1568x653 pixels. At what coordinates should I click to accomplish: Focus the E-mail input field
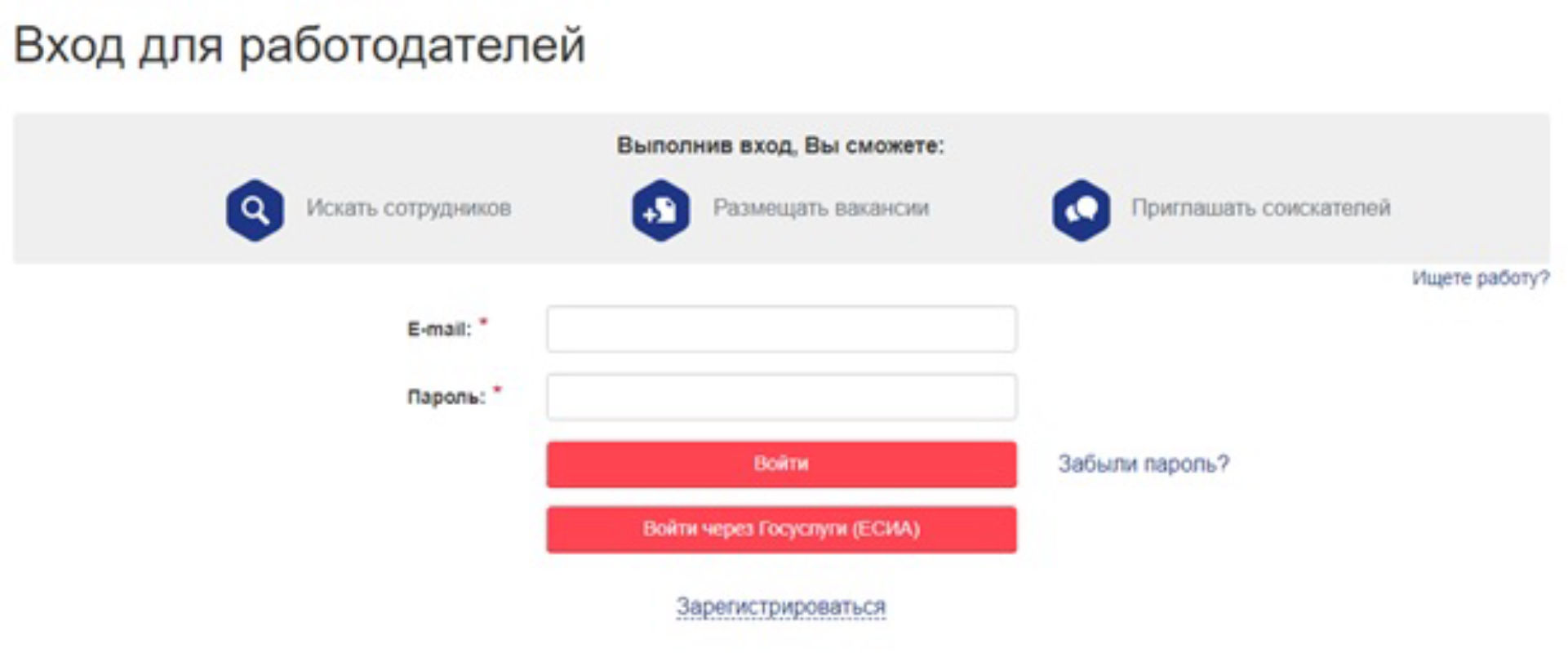coord(781,330)
